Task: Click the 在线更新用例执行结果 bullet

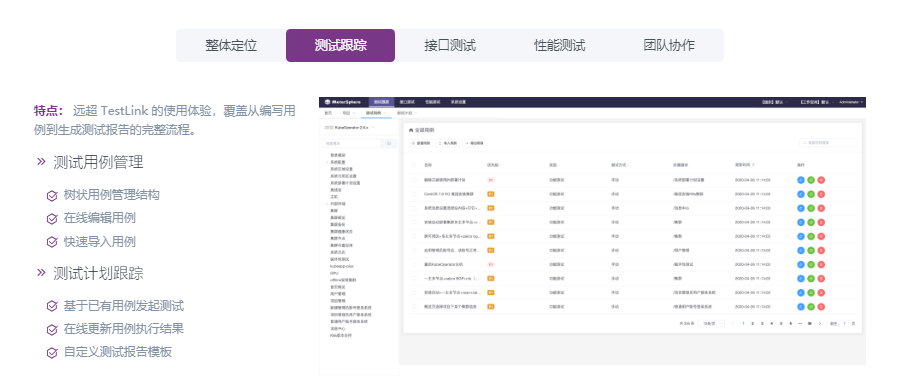Action: coord(124,329)
